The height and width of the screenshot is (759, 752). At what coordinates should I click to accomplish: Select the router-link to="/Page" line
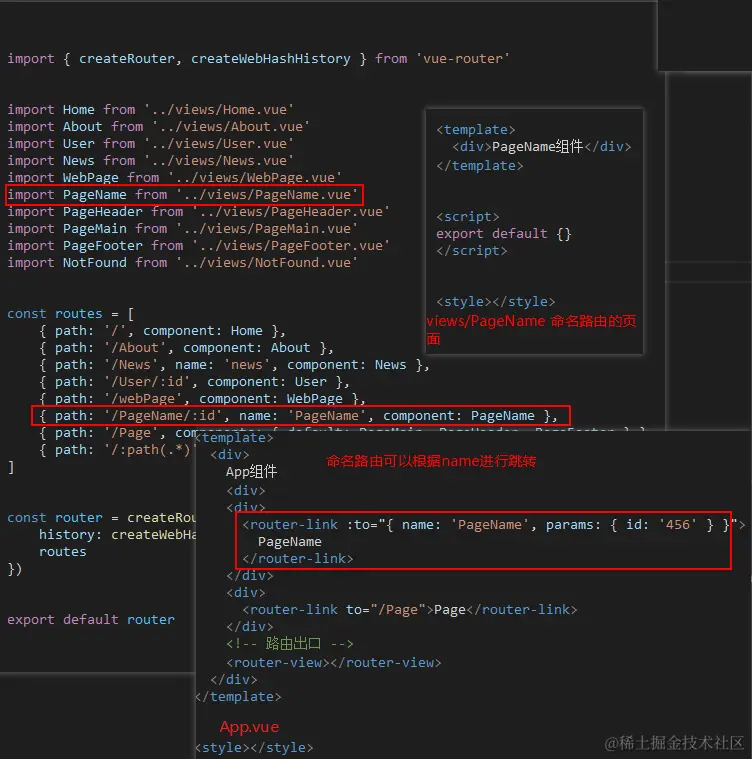(410, 609)
